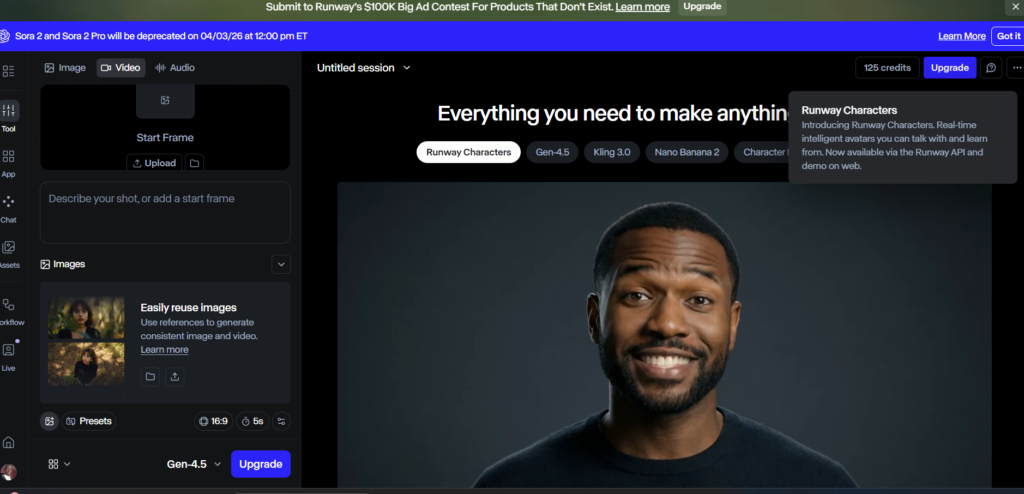This screenshot has width=1024, height=494.
Task: Switch generation mode to Audio
Action: pos(174,68)
